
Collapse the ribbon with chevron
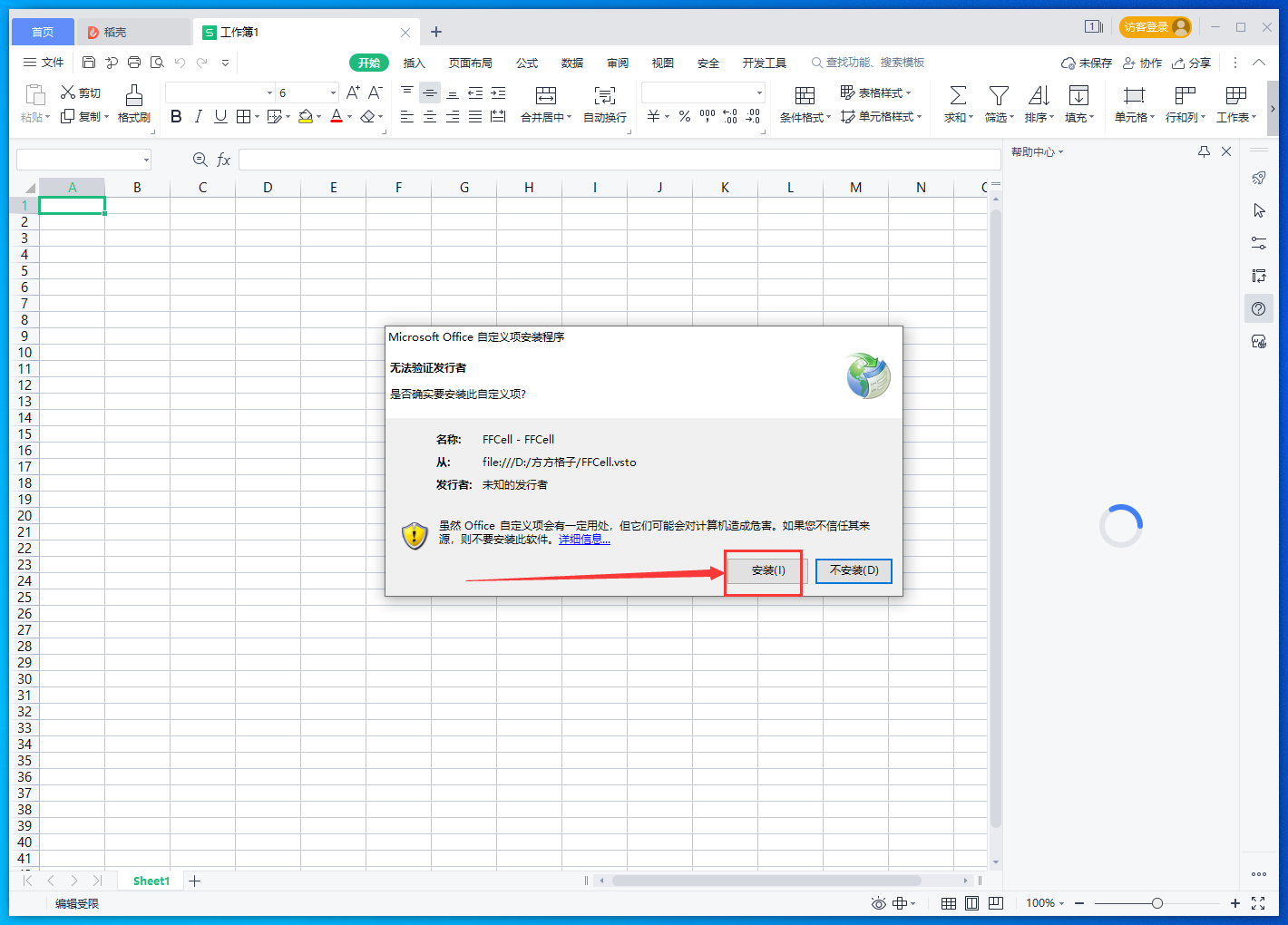pyautogui.click(x=1259, y=63)
